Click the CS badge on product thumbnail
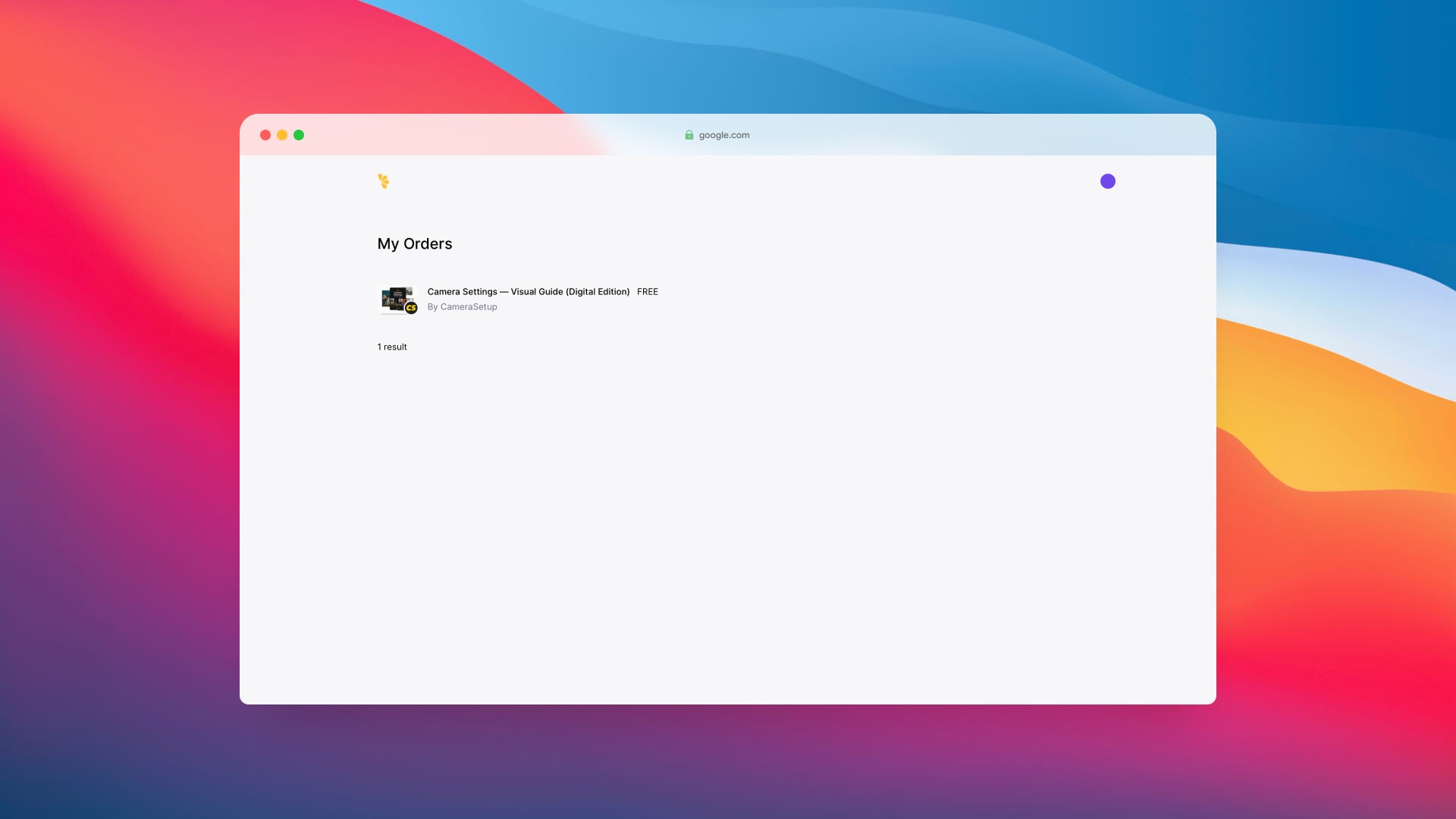The height and width of the screenshot is (819, 1456). (411, 308)
